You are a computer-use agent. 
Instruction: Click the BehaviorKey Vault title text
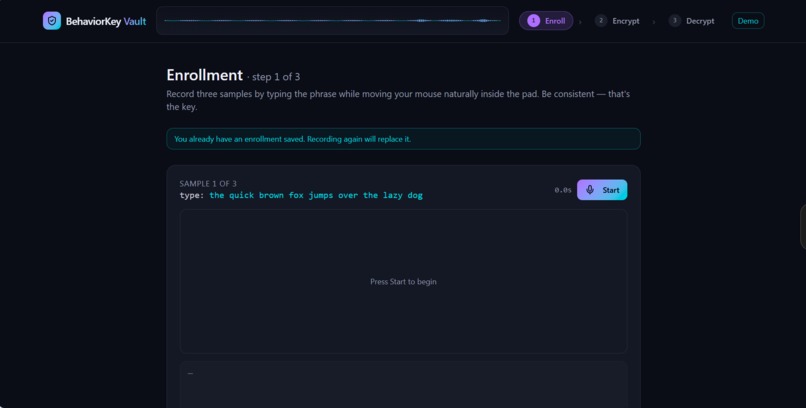(106, 22)
